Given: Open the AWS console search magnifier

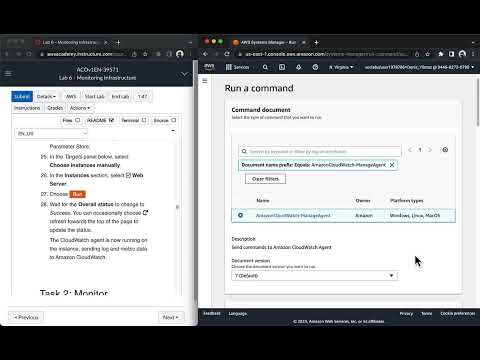Looking at the screenshot, I should (265, 67).
